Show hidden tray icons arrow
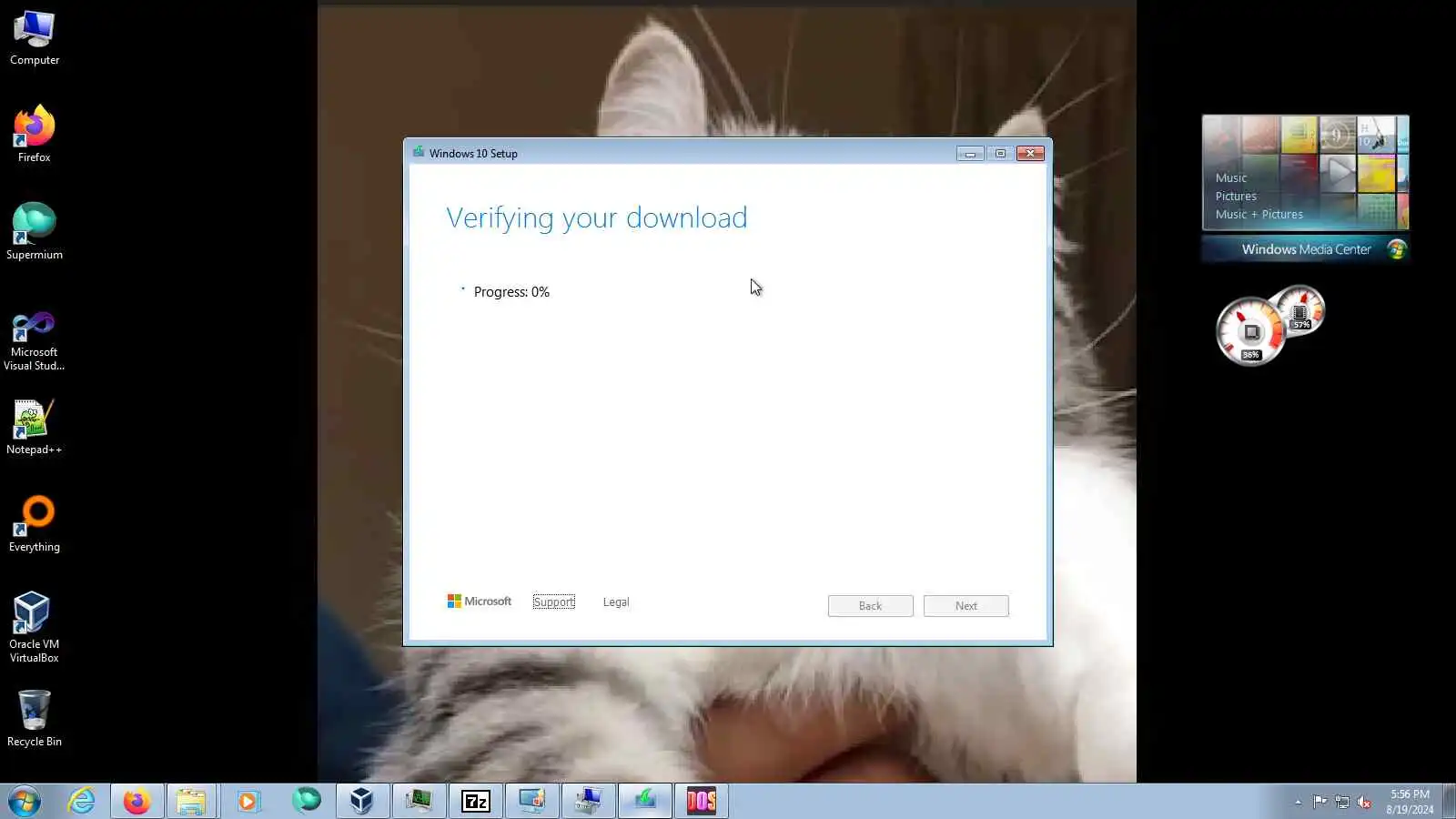1456x819 pixels. [1298, 802]
